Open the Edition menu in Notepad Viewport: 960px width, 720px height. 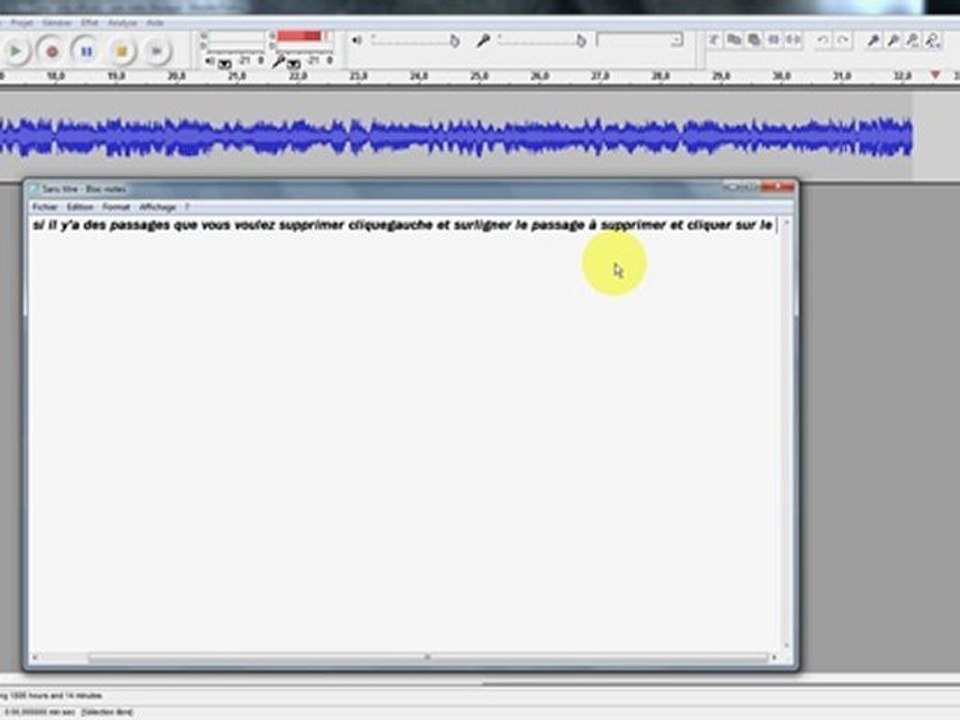click(x=80, y=207)
